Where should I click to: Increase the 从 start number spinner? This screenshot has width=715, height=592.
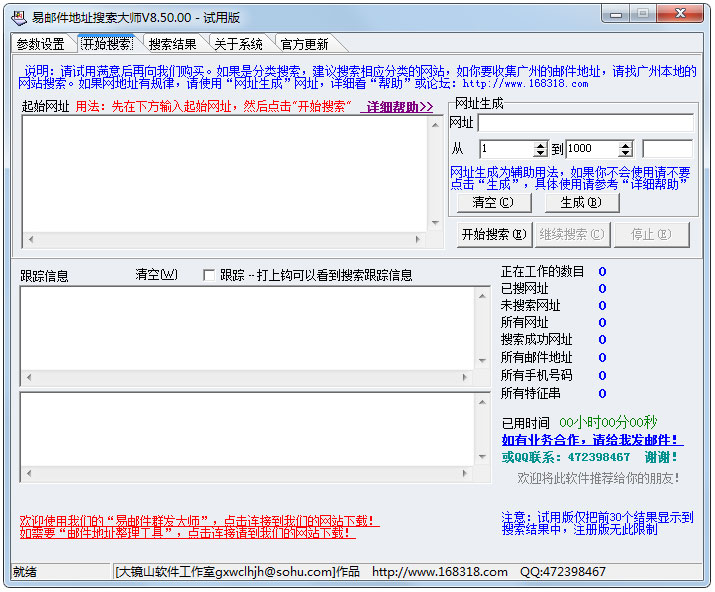[541, 145]
